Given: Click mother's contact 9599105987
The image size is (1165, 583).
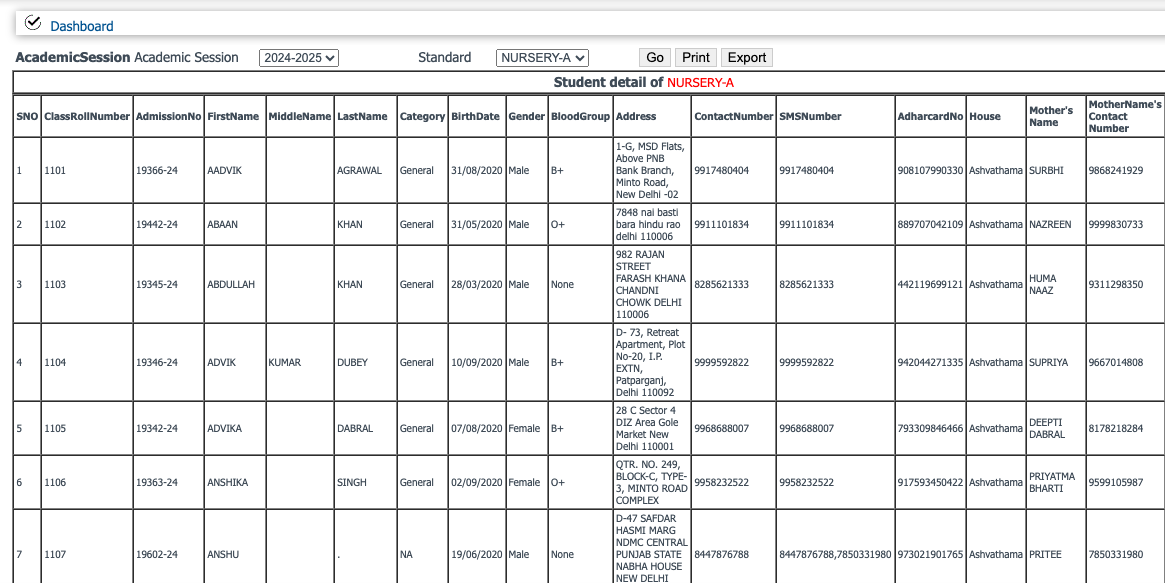Looking at the screenshot, I should pyautogui.click(x=1115, y=483).
